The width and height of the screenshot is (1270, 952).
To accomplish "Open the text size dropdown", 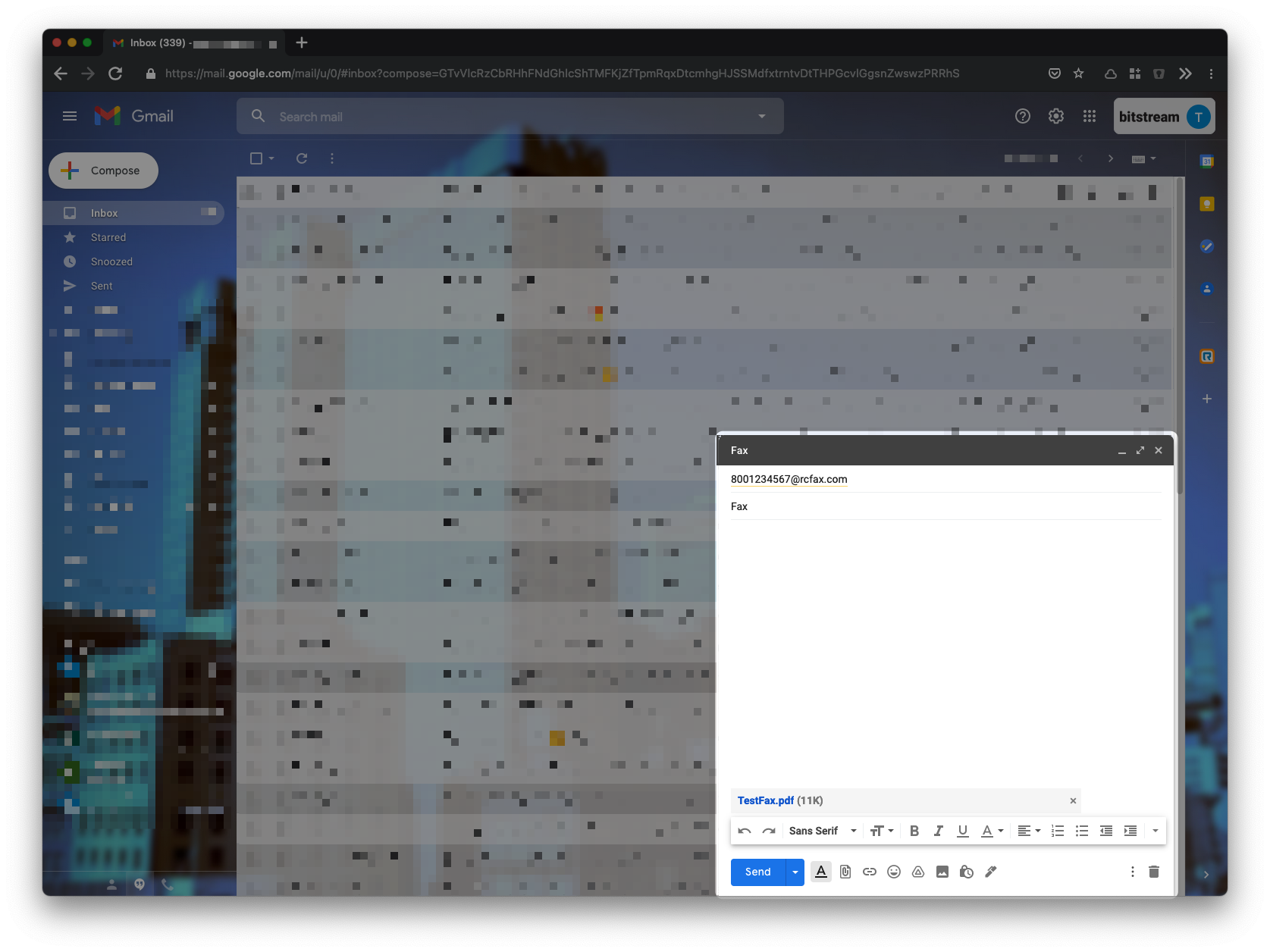I will pyautogui.click(x=882, y=831).
